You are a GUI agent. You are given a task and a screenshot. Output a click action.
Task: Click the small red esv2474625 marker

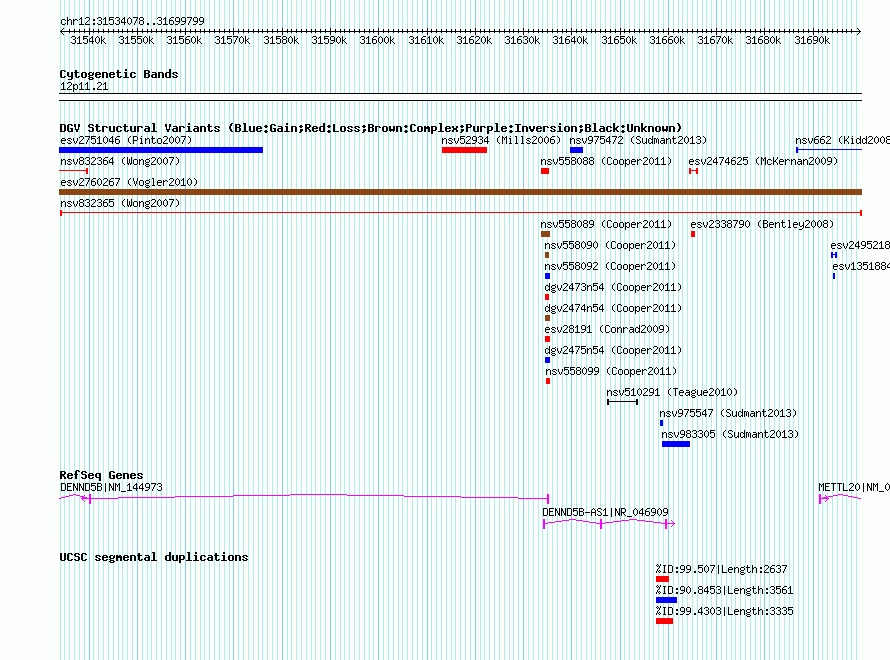coord(693,171)
